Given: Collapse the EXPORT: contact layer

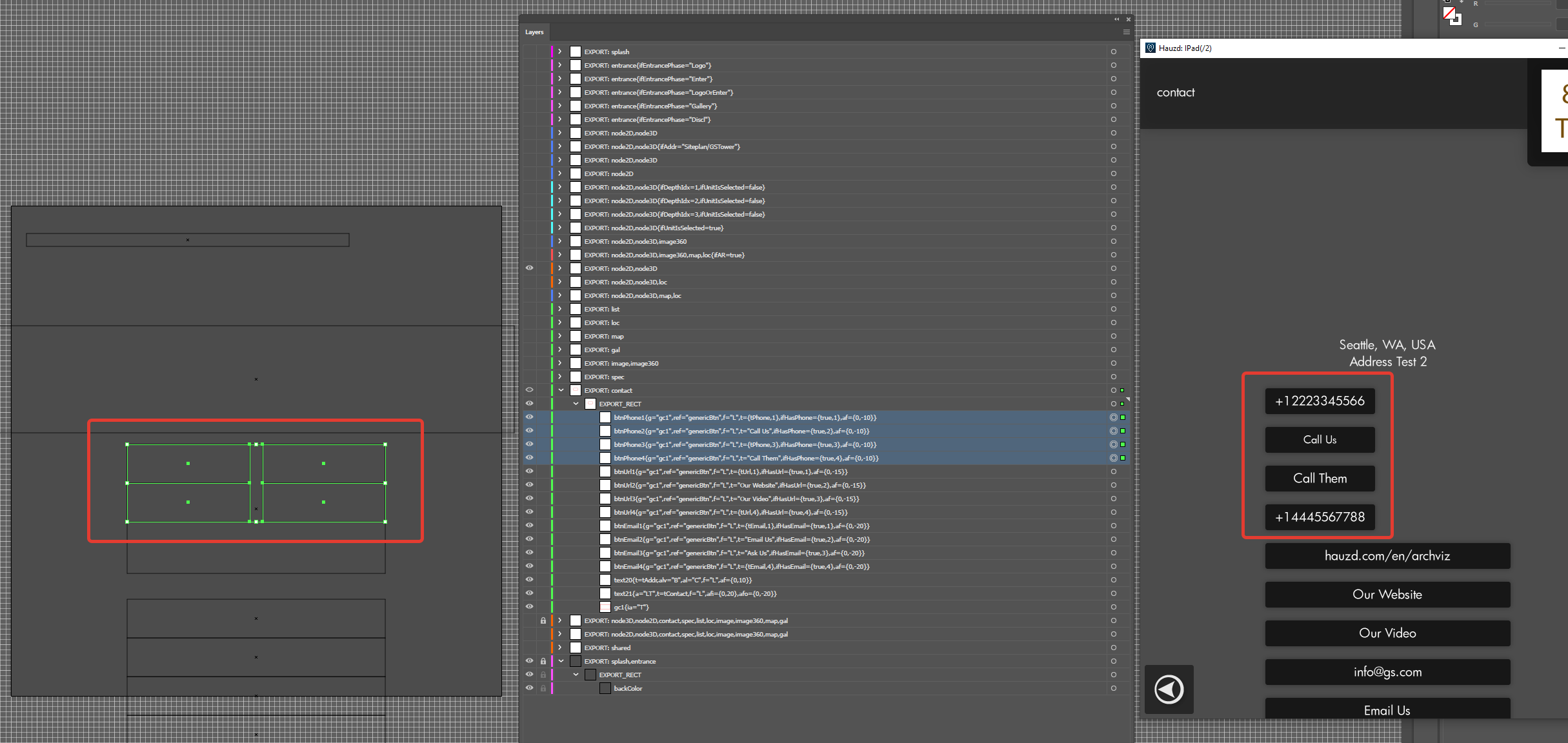Looking at the screenshot, I should tap(561, 390).
